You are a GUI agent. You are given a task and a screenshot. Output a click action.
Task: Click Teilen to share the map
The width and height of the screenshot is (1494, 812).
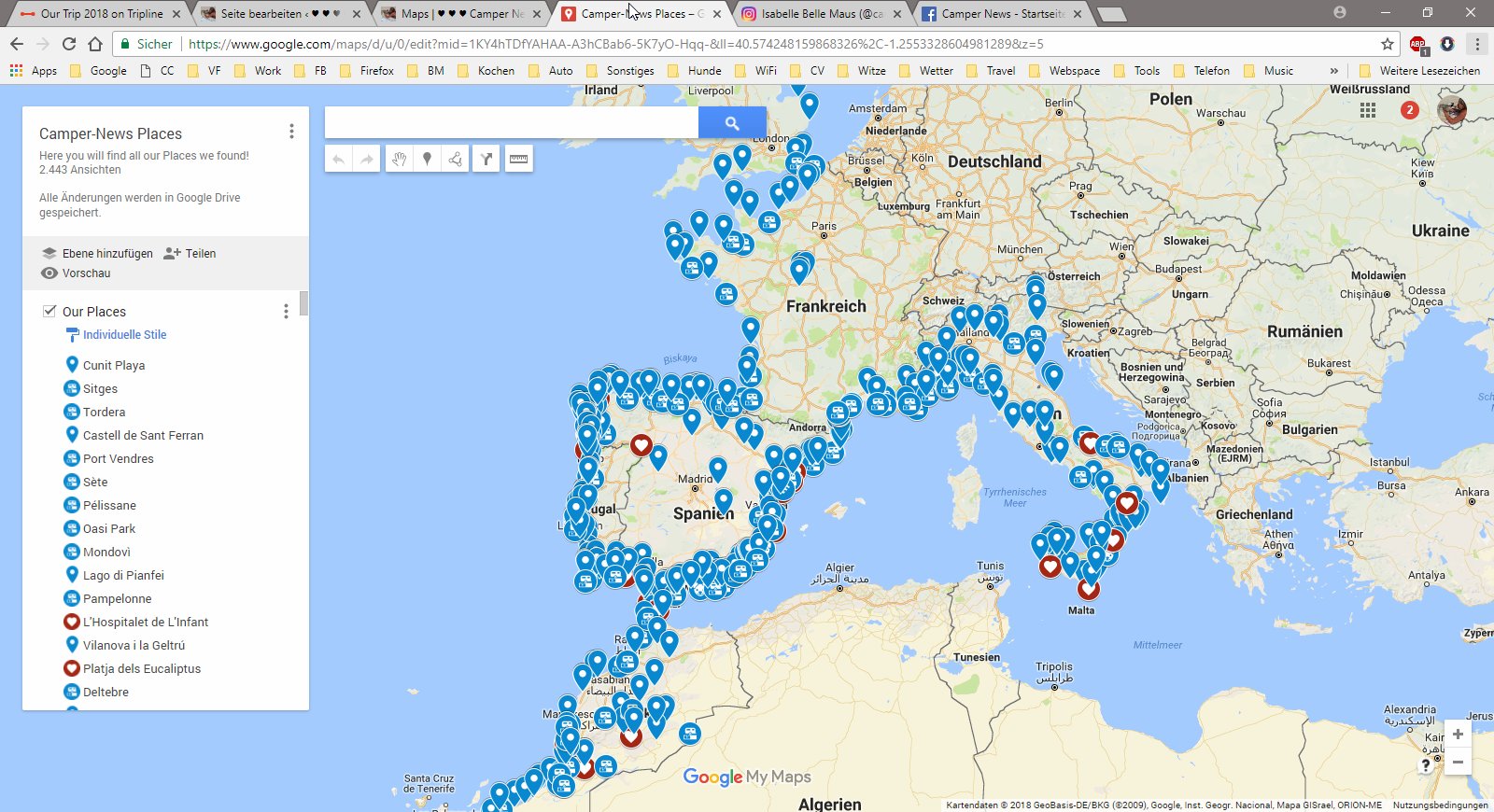pyautogui.click(x=190, y=253)
